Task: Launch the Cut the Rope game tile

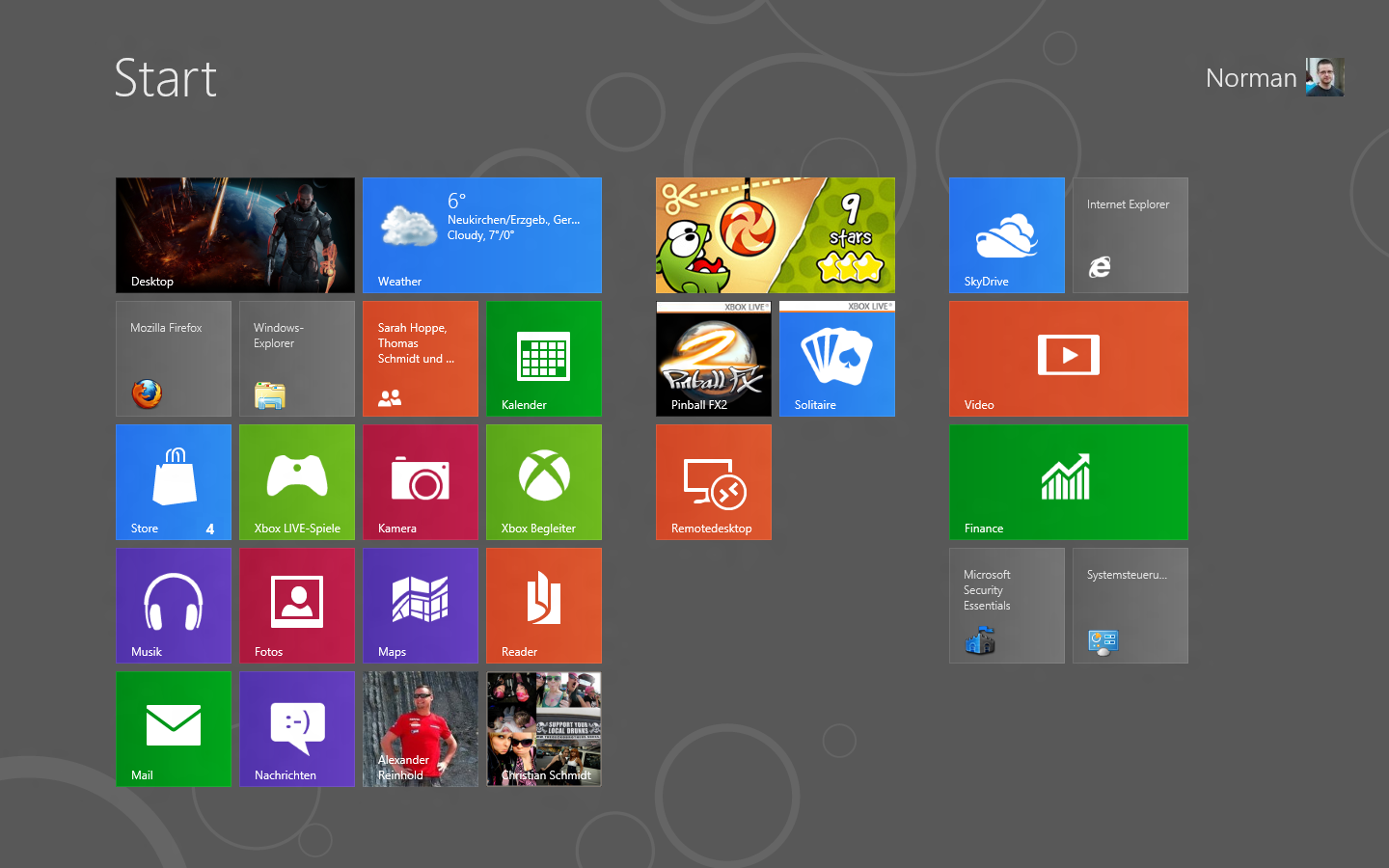Action: tap(776, 235)
